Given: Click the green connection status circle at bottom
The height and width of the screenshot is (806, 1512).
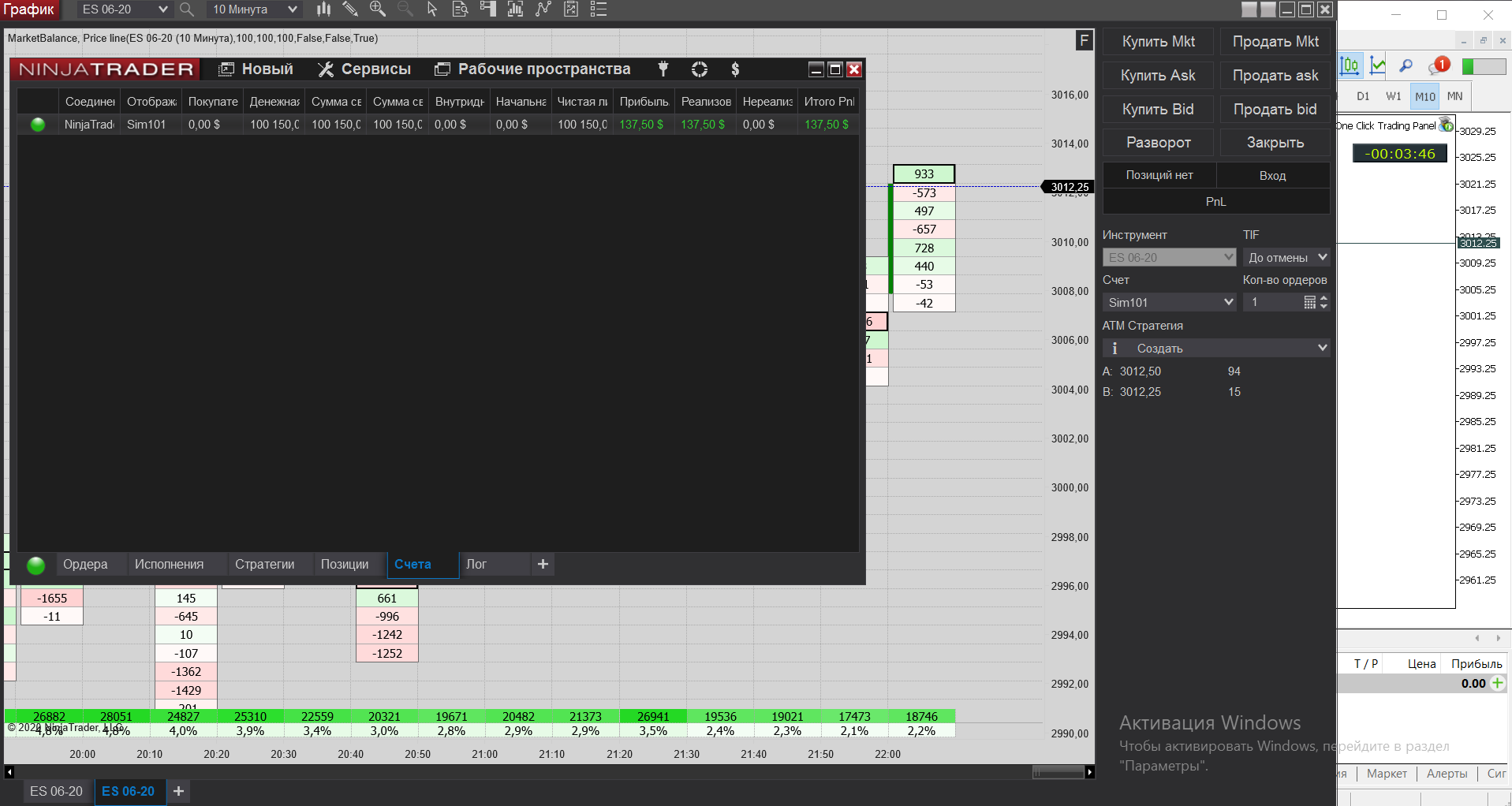Looking at the screenshot, I should point(35,565).
